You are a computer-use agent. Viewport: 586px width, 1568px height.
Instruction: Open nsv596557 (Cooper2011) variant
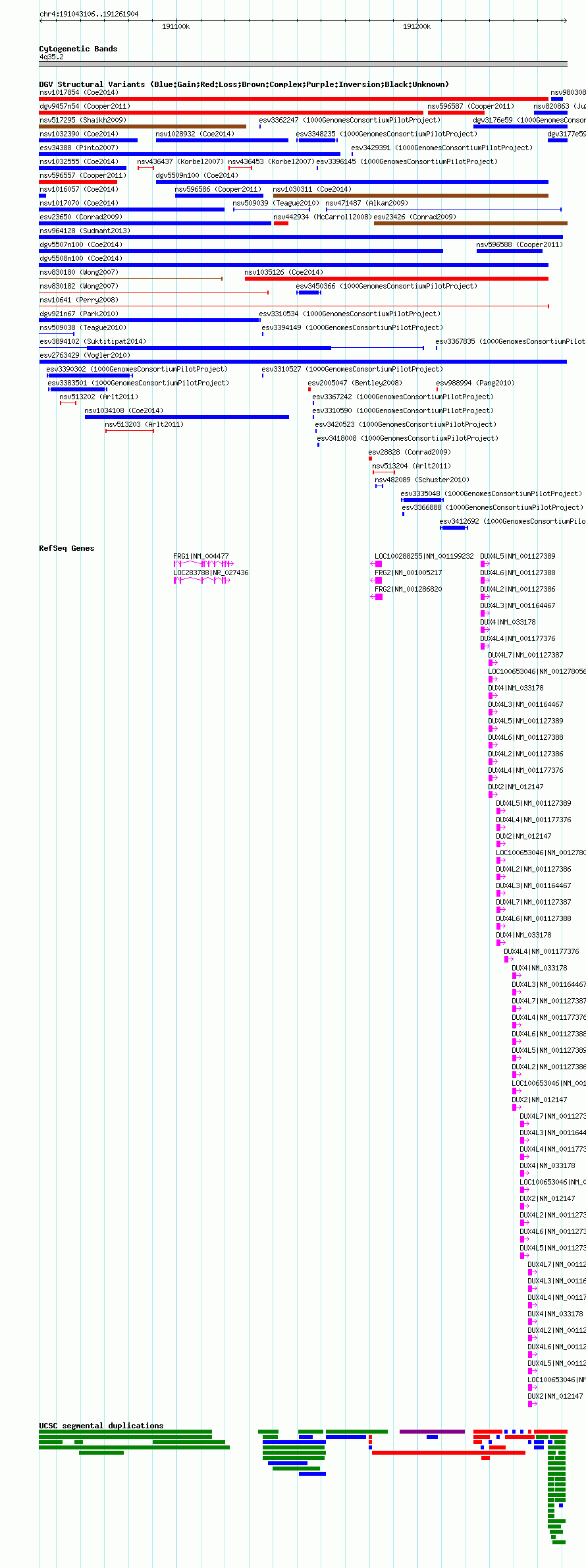83,175
